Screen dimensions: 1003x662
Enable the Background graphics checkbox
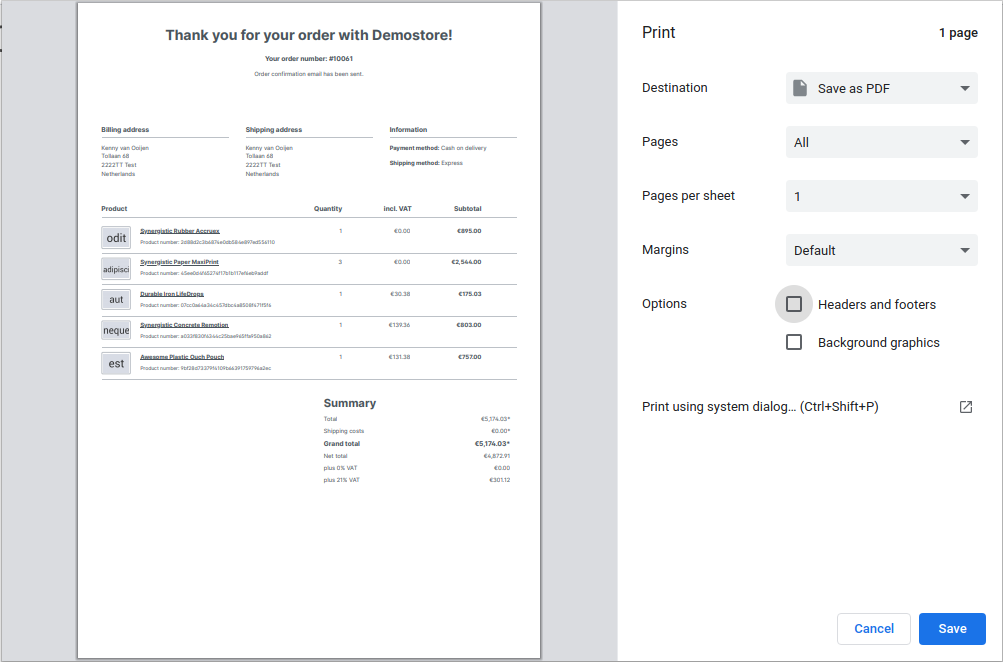(794, 342)
